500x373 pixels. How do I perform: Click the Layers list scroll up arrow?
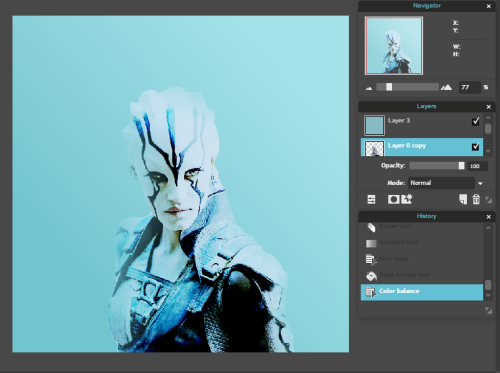tap(488, 118)
